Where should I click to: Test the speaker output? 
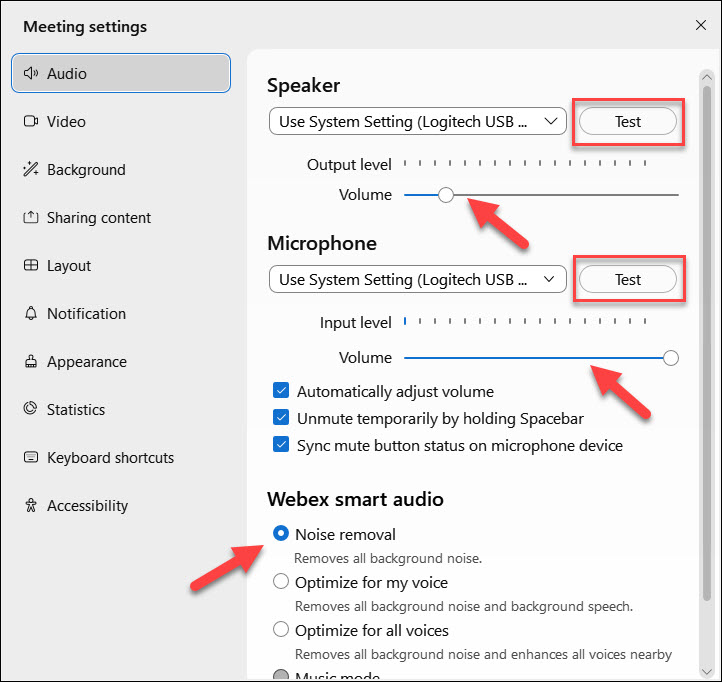628,122
